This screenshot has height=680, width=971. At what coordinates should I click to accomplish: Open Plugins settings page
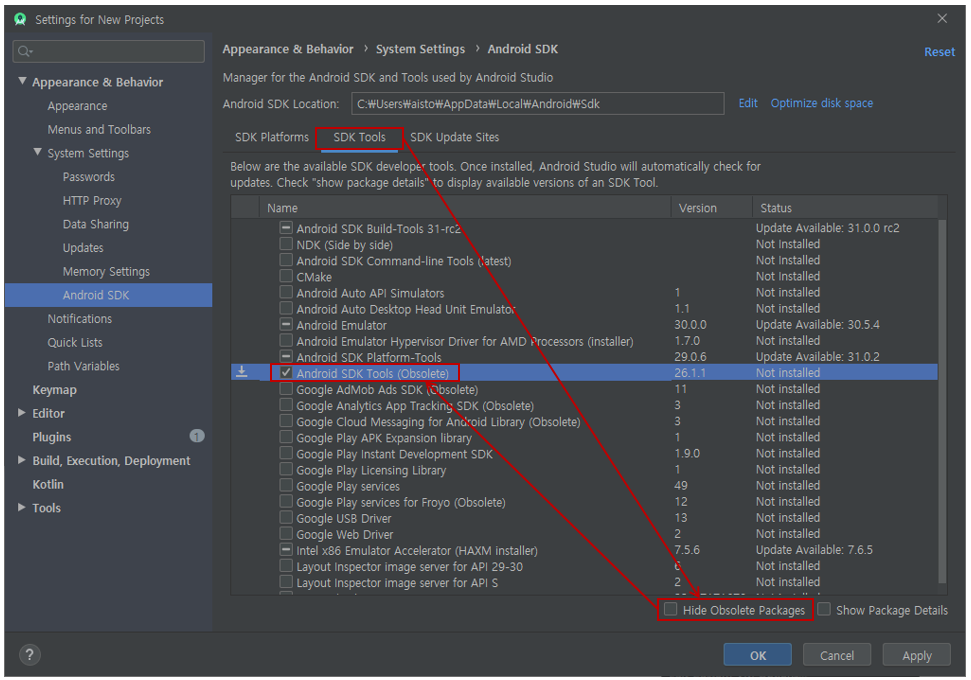[x=51, y=437]
